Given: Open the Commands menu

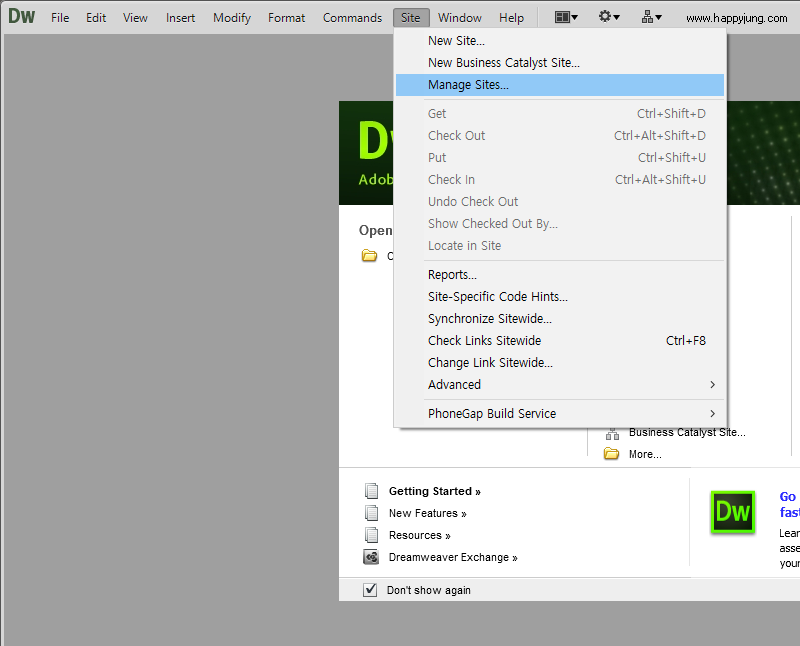Looking at the screenshot, I should (x=352, y=18).
